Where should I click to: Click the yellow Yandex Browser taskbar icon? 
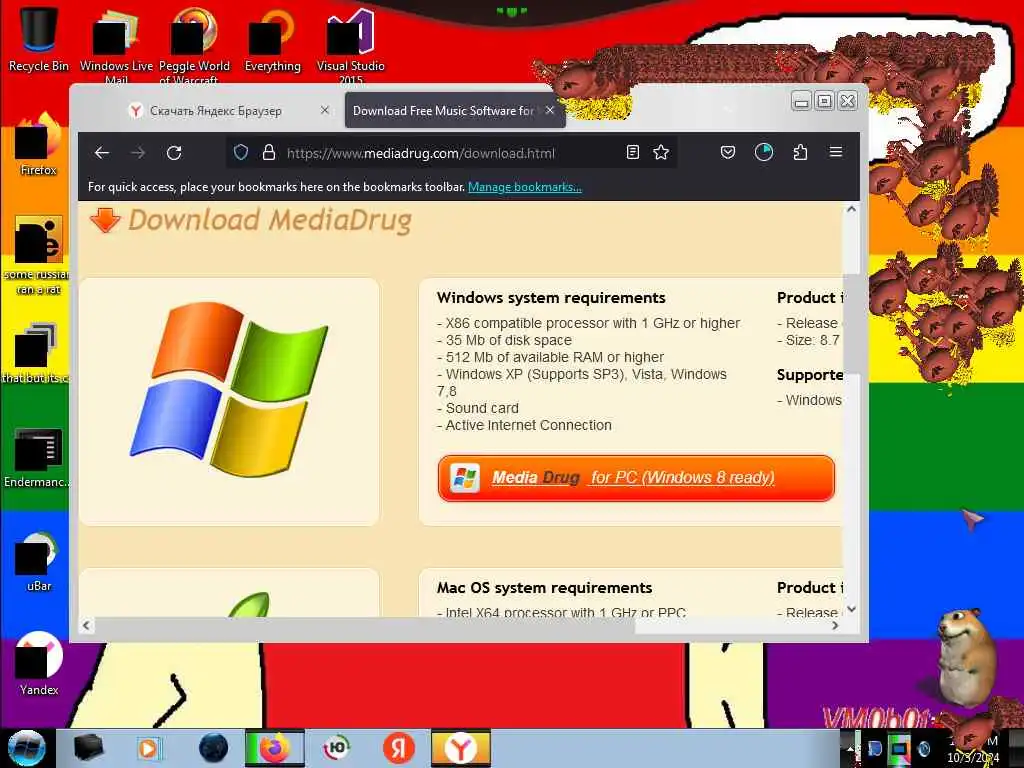(x=460, y=748)
